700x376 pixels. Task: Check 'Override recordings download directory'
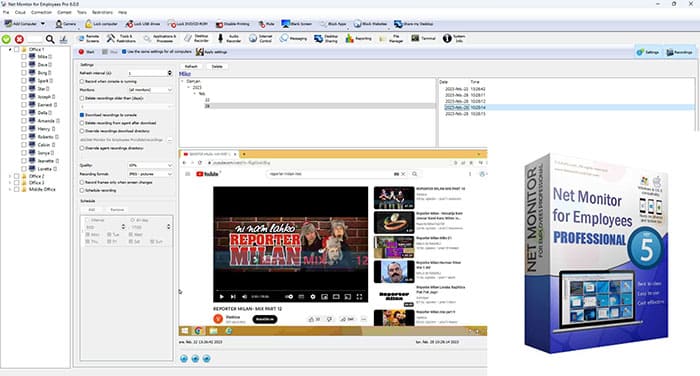[x=82, y=131]
